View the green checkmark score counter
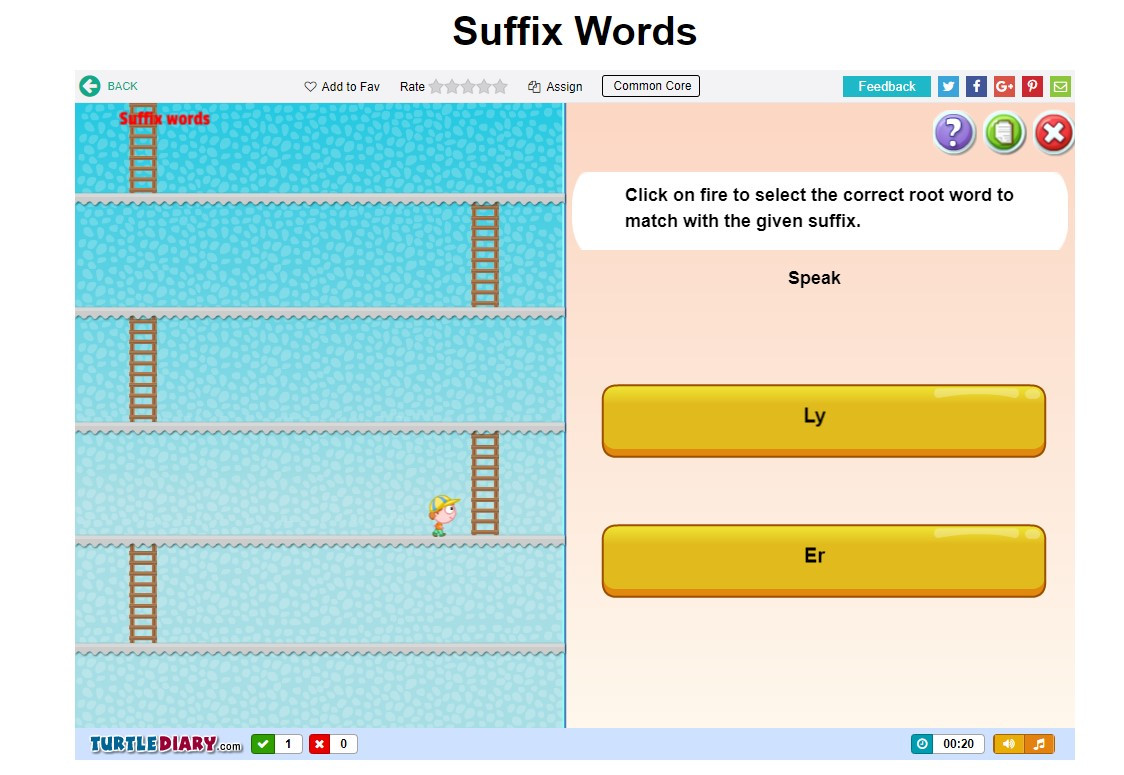1124x775 pixels. pos(276,744)
